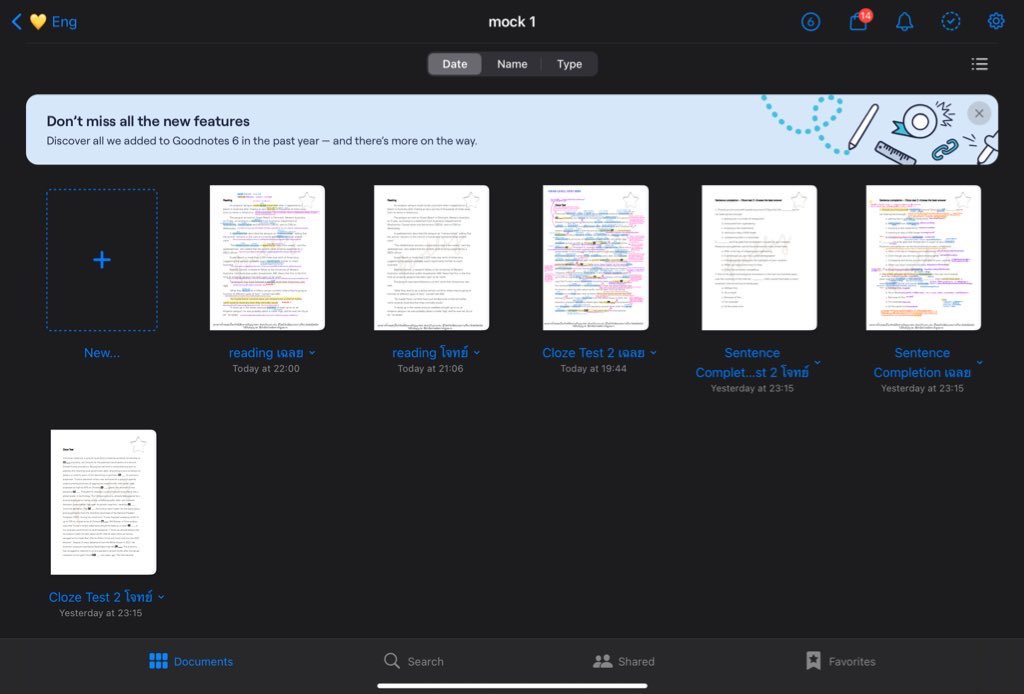Open the new features banner

coord(512,129)
